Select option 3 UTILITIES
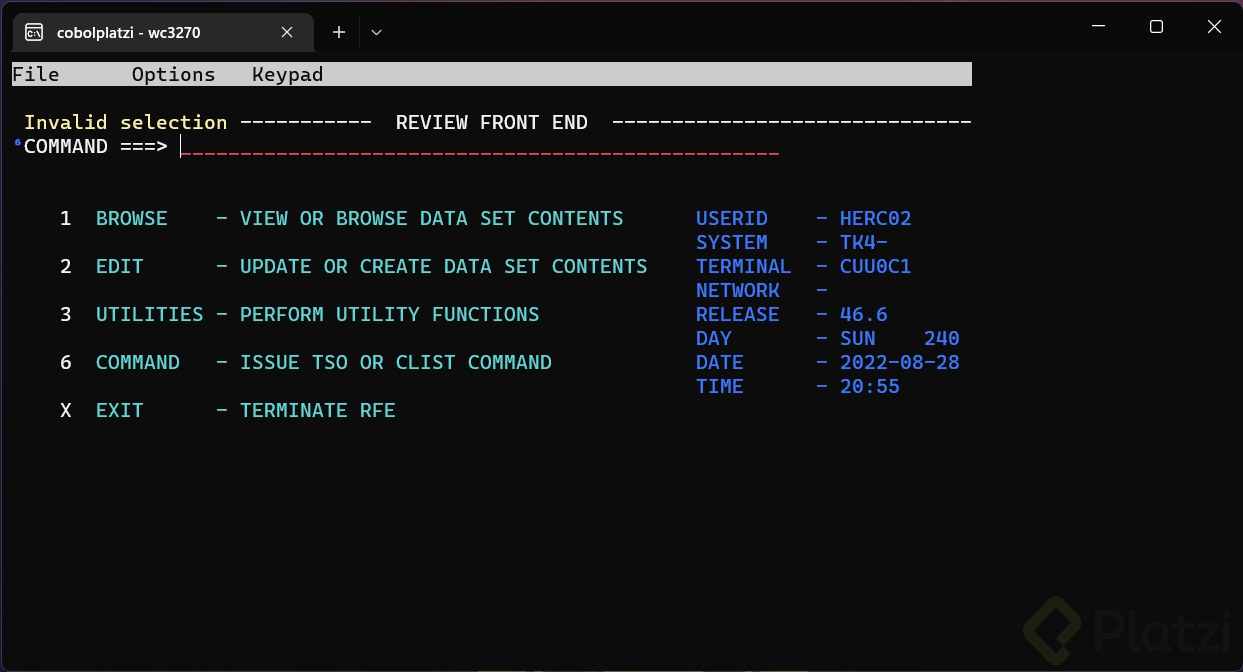The height and width of the screenshot is (672, 1243). pyautogui.click(x=149, y=314)
